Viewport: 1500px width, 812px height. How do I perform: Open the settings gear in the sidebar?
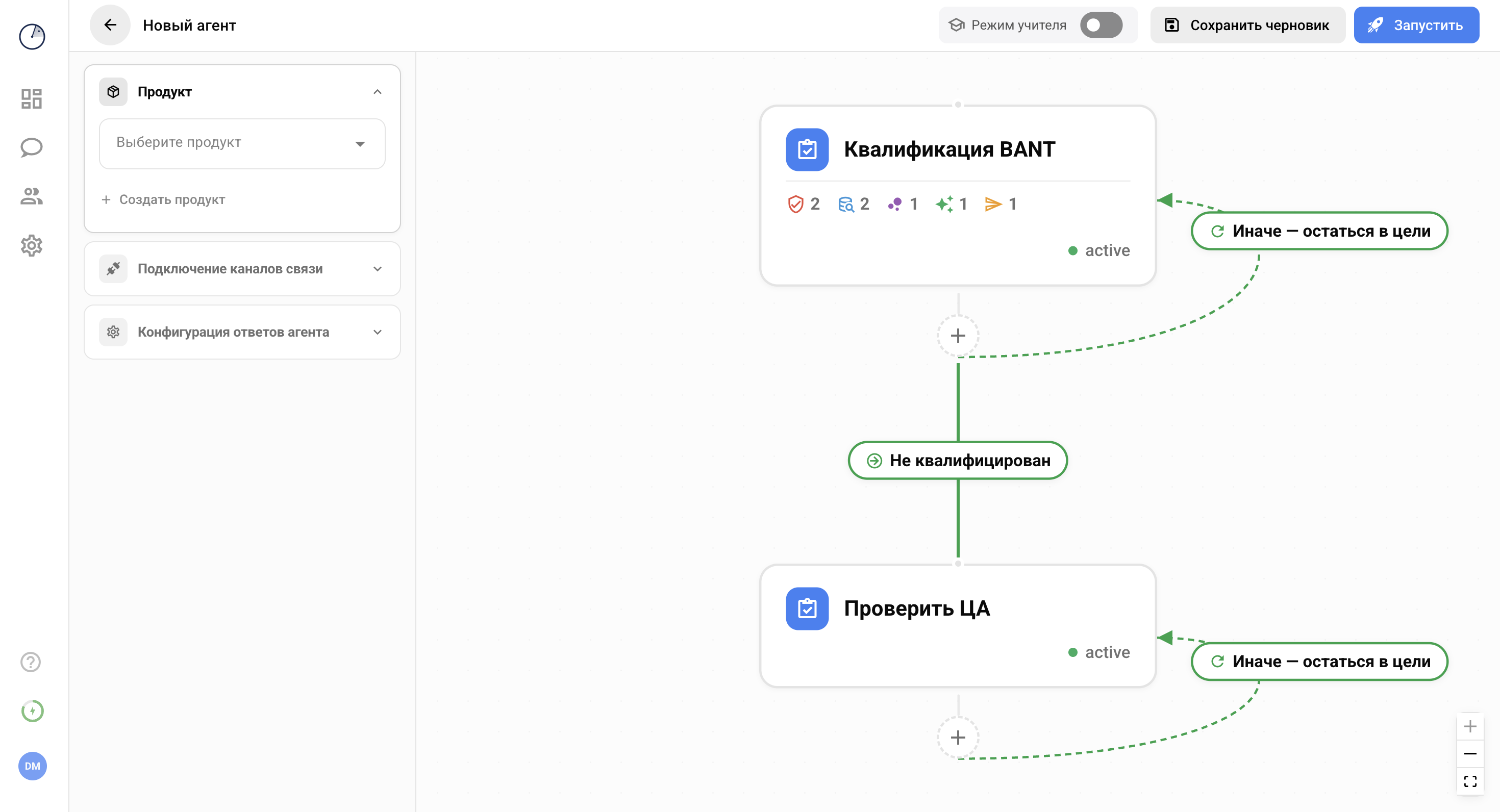[x=32, y=246]
